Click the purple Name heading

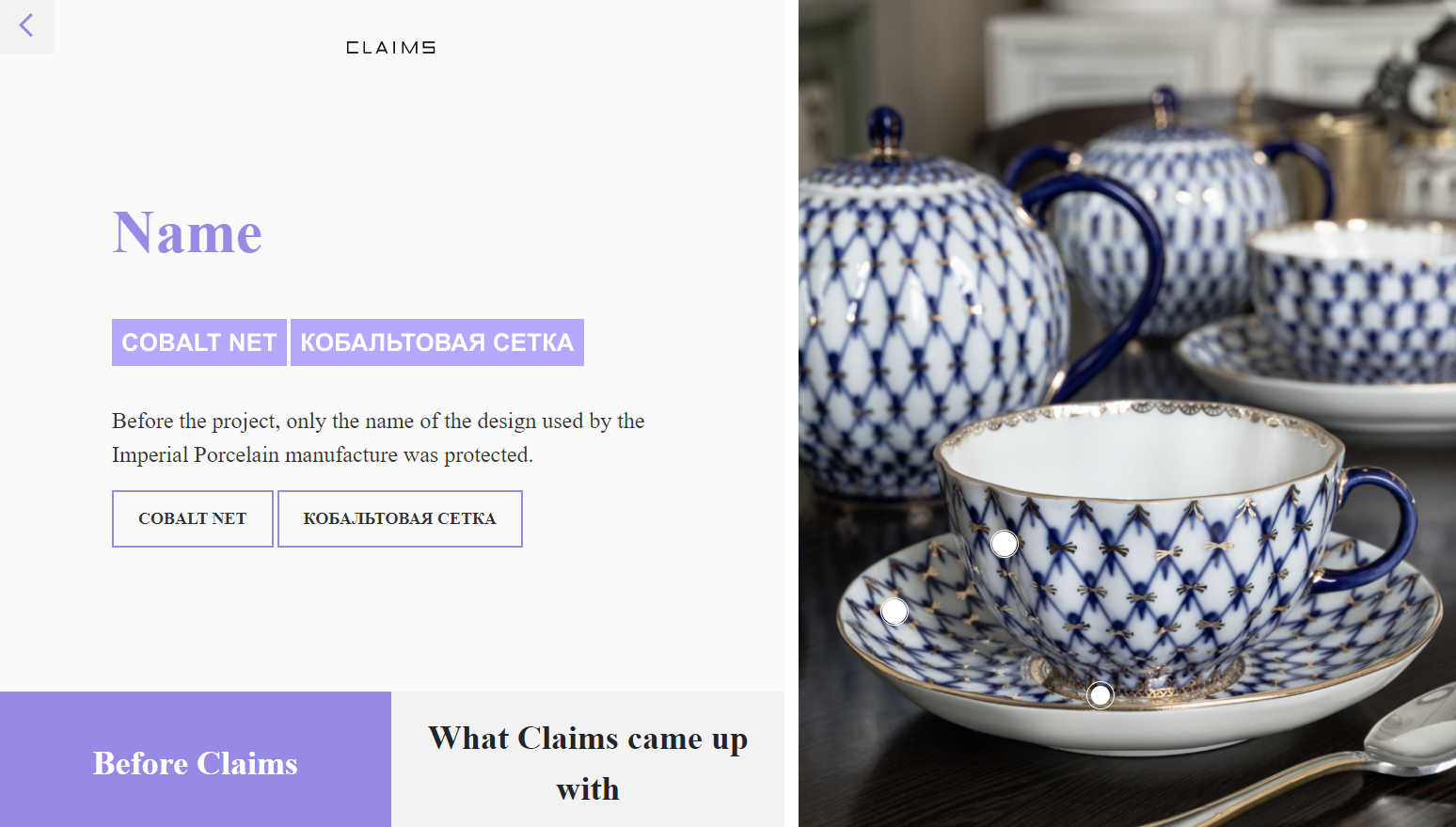point(187,232)
